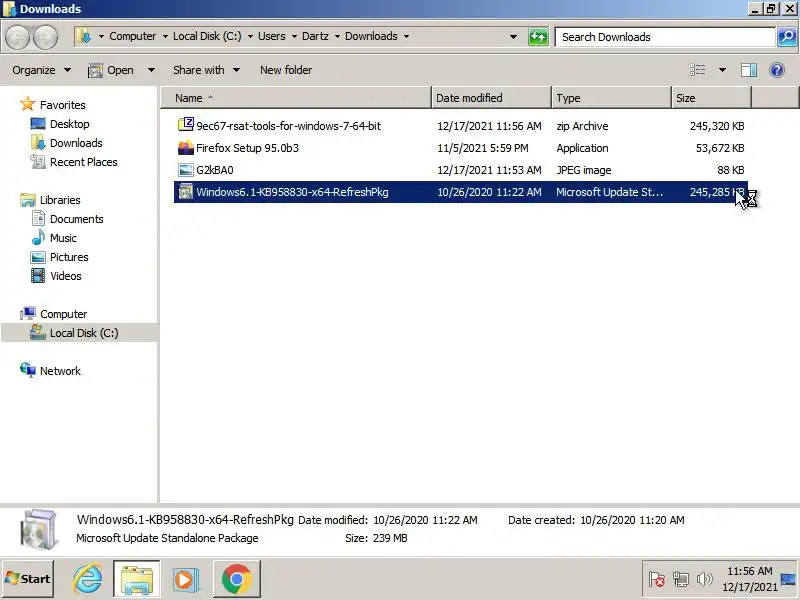Select file 9ec67-rsat-tools-for-windows-7-64-bit
Screen dimensions: 800x600
[x=288, y=126]
